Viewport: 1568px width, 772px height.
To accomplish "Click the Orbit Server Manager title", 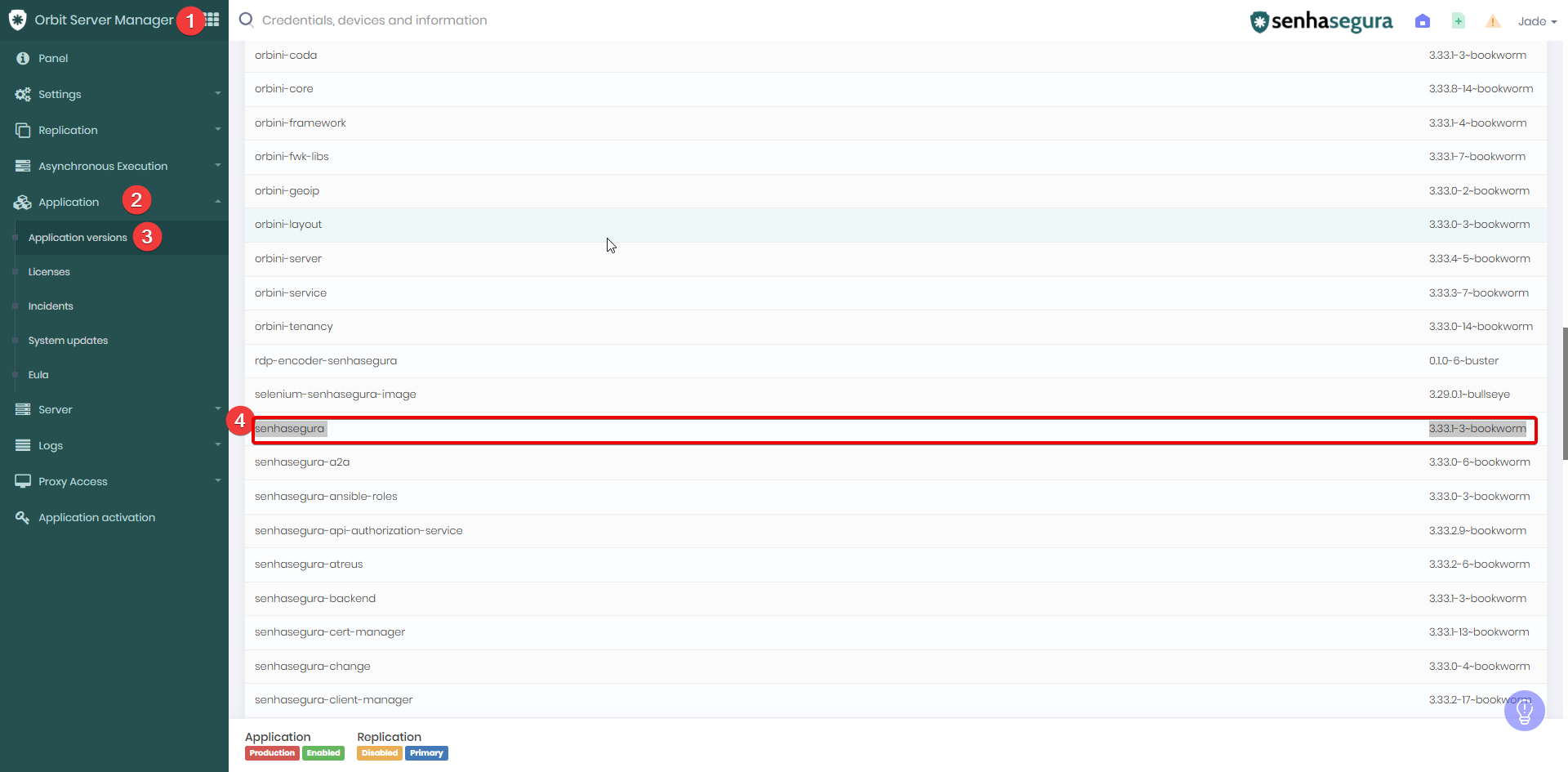I will (x=104, y=20).
